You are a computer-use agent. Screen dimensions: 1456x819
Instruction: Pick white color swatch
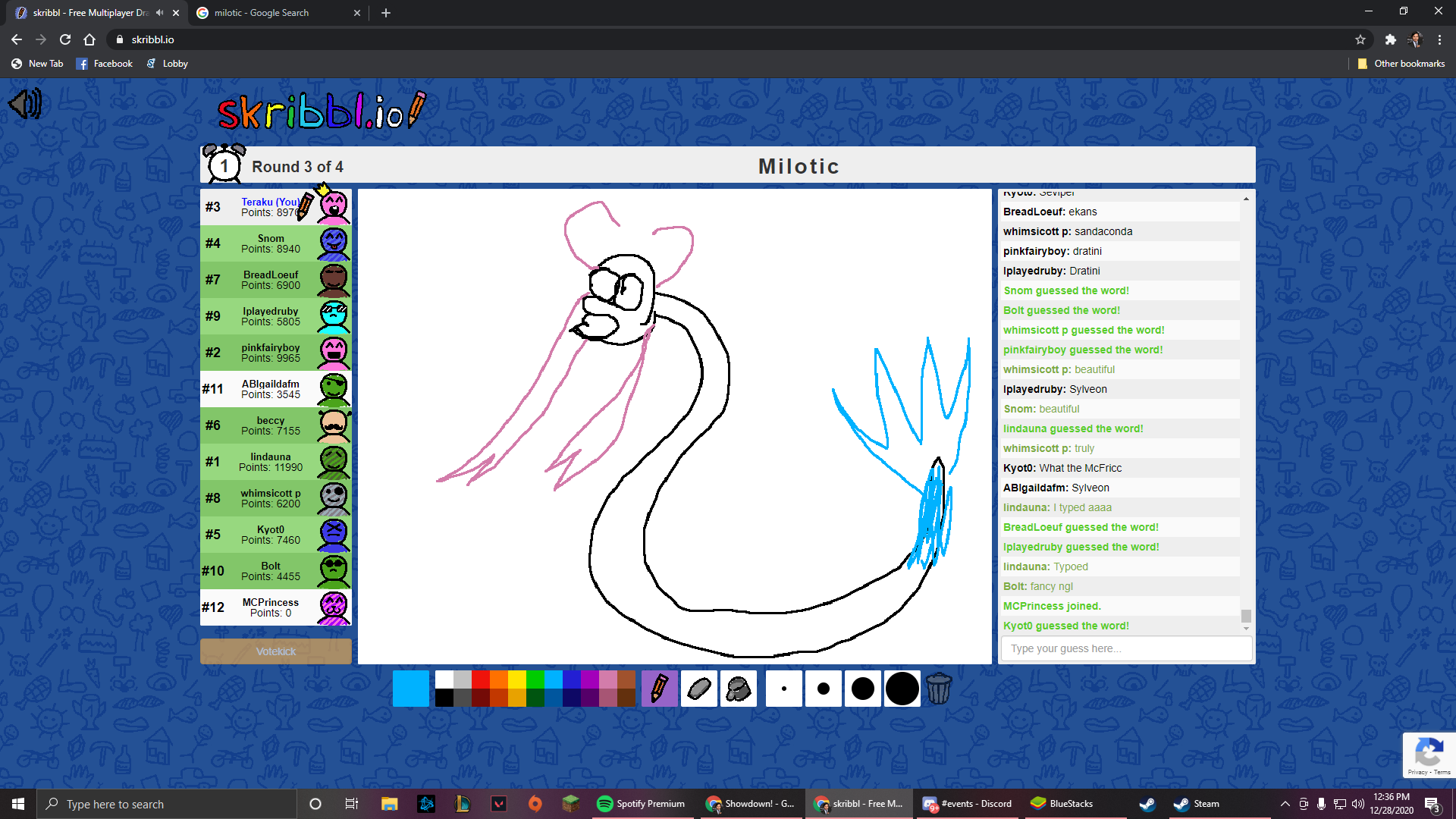(x=444, y=679)
